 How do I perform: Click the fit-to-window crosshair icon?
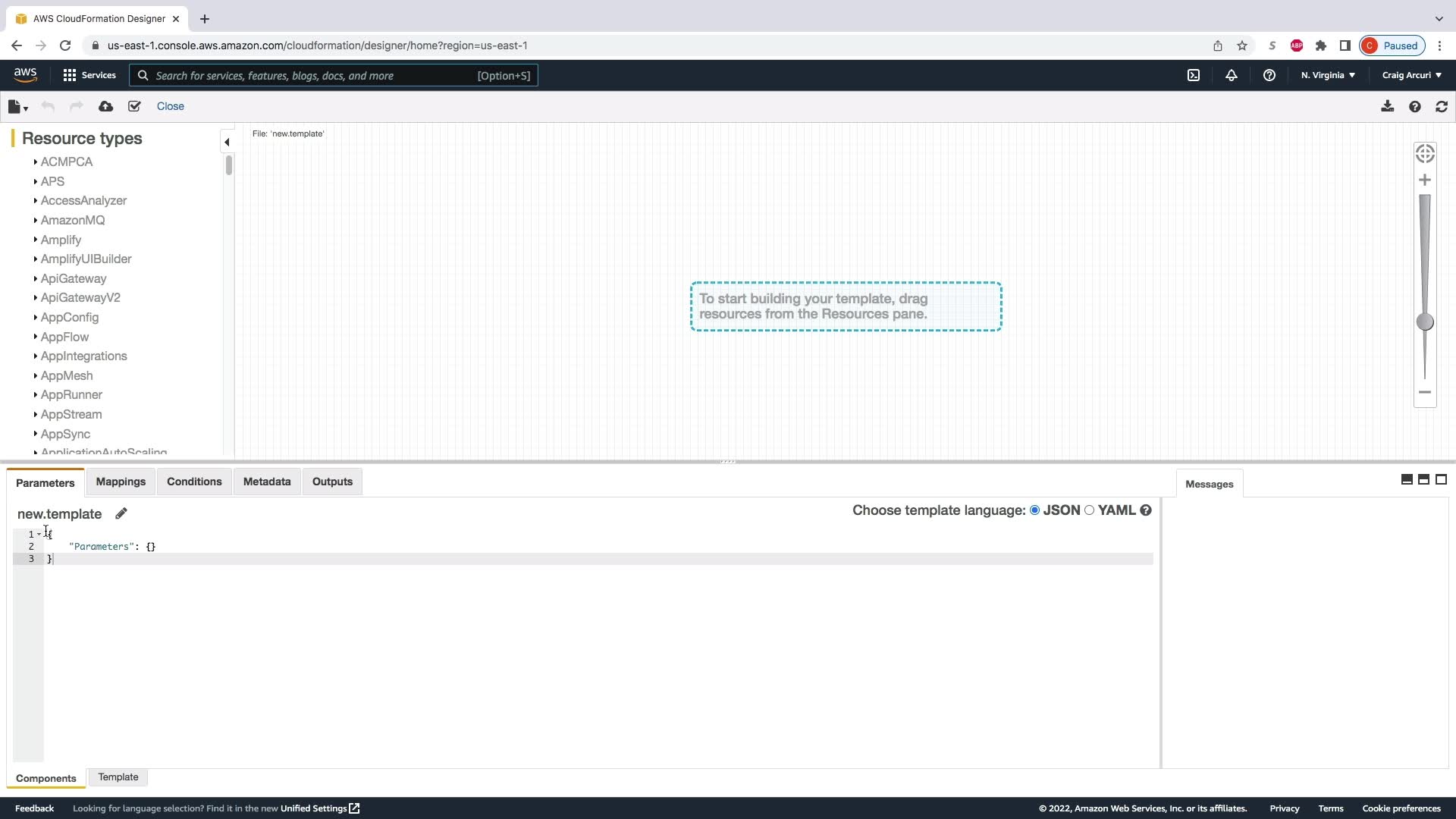[1425, 153]
